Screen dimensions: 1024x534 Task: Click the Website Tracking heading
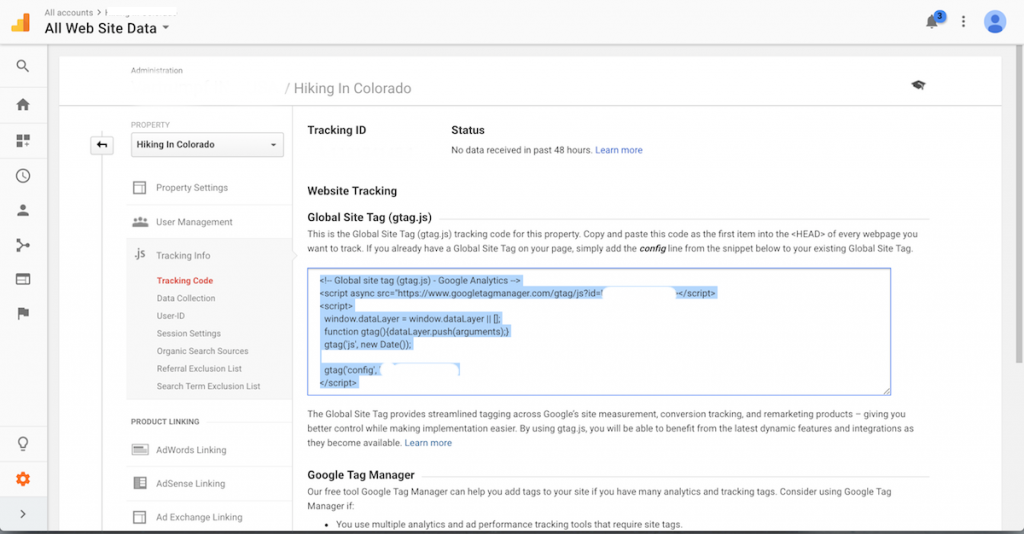pos(352,191)
